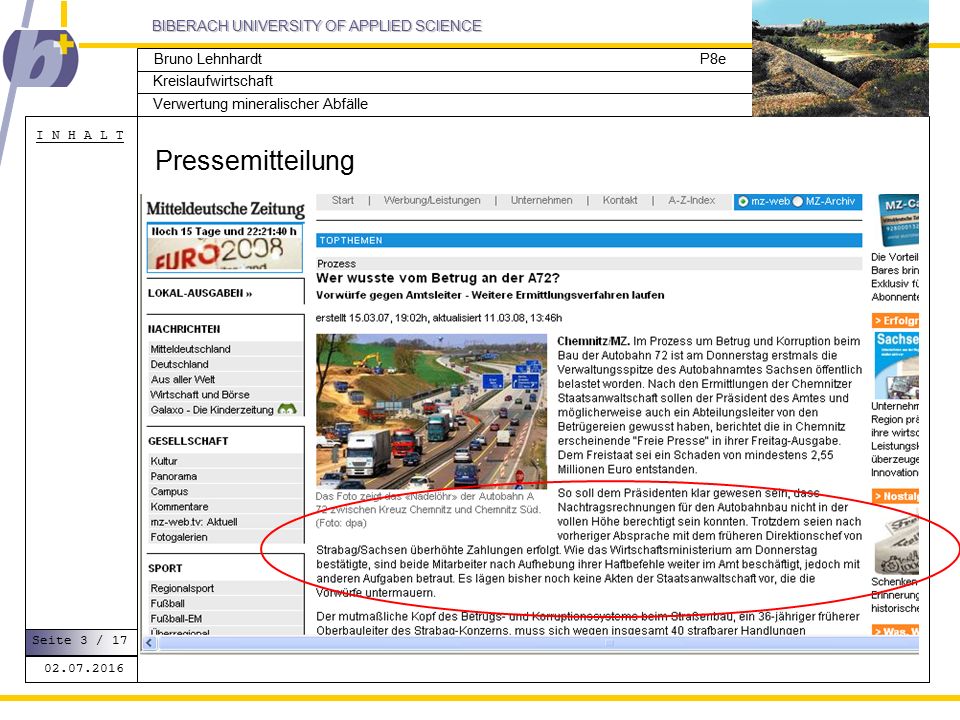Open the Fotogalerien section
The image size is (960, 720).
pyautogui.click(x=179, y=538)
